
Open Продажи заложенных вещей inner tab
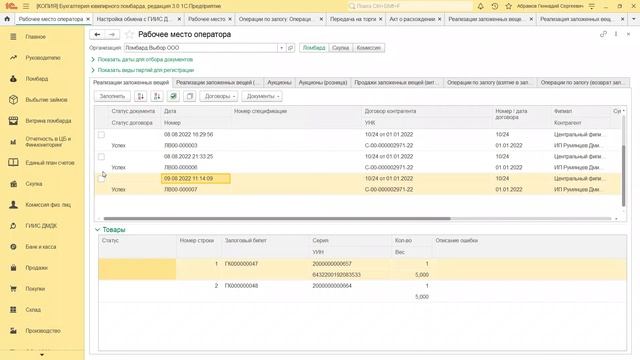tap(396, 82)
